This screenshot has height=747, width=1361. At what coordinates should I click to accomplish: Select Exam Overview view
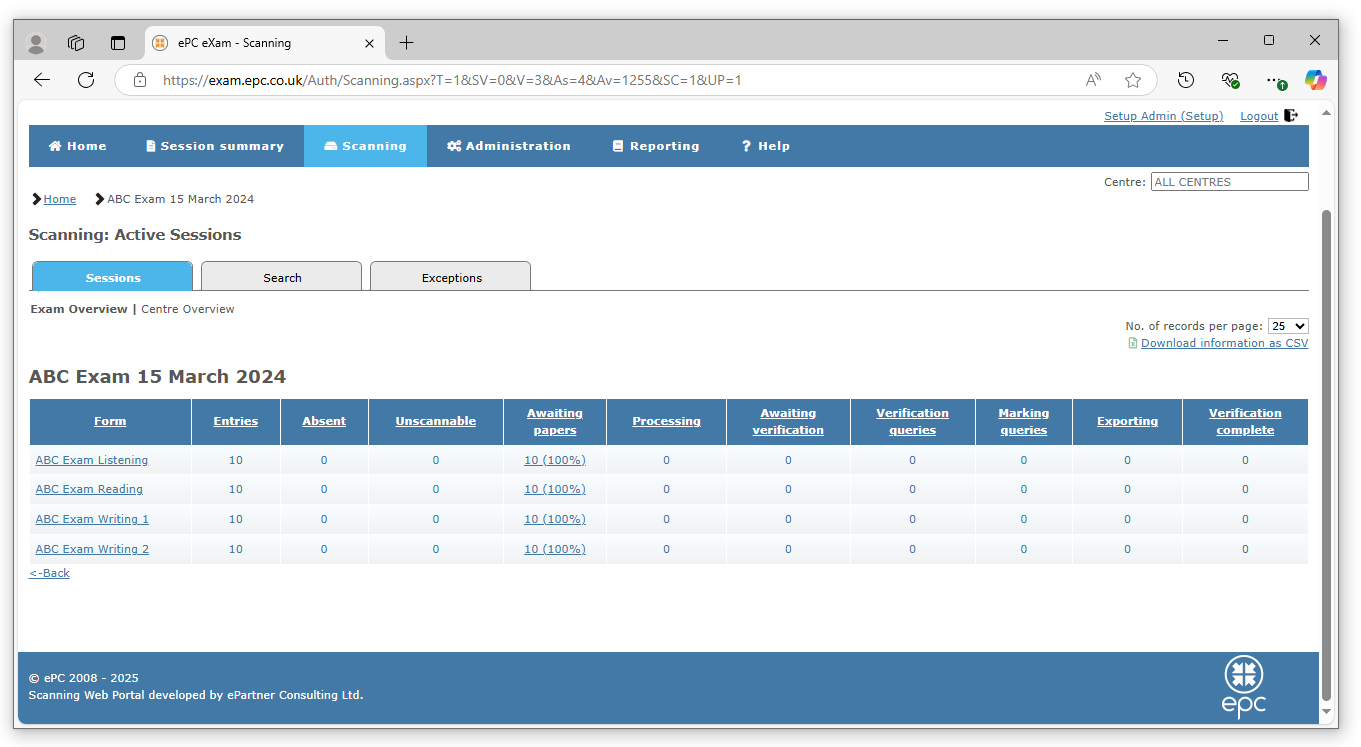pyautogui.click(x=79, y=309)
